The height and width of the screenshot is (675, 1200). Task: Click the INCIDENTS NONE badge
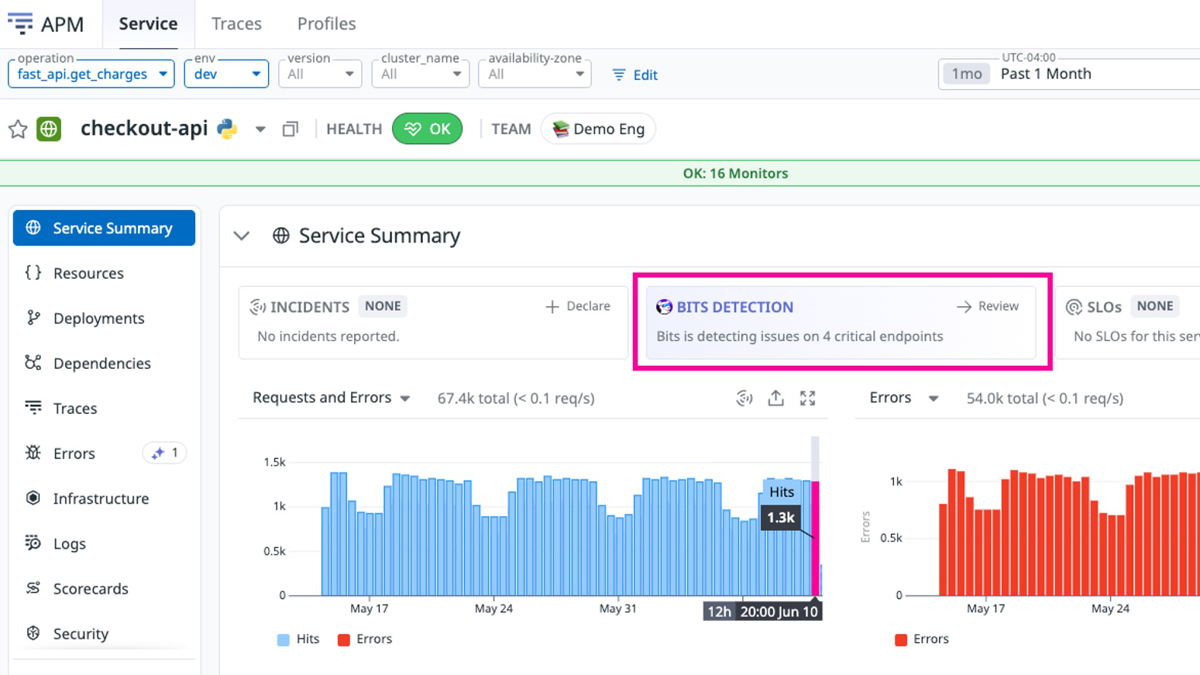(382, 306)
